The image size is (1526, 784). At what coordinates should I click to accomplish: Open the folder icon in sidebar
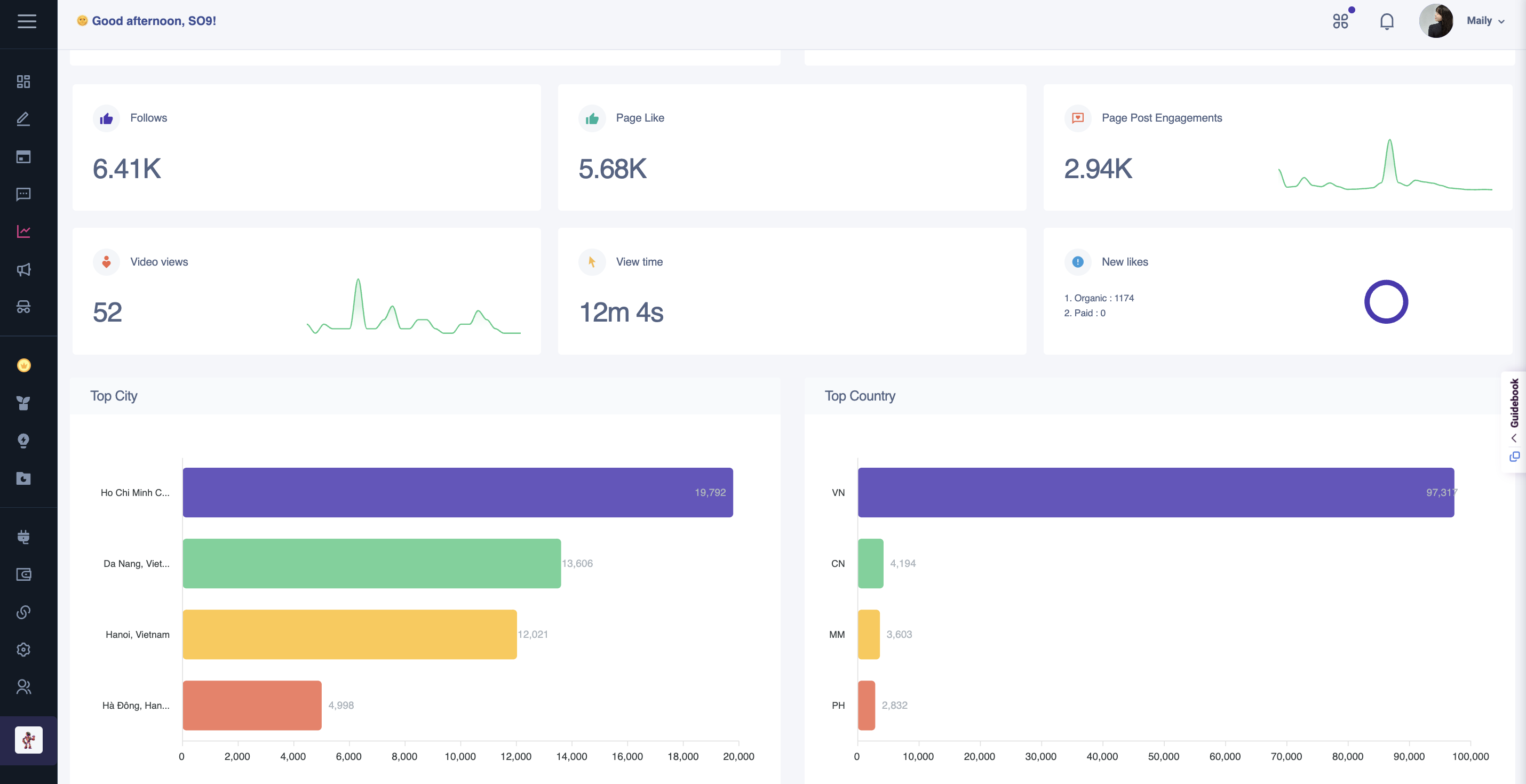(x=23, y=478)
